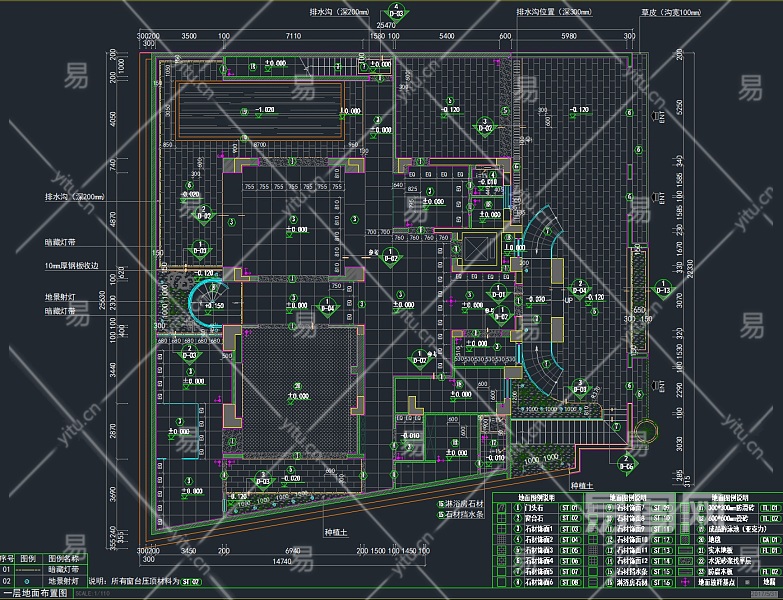Click the 图例名称 column header
This screenshot has height=600, width=783.
[63, 558]
